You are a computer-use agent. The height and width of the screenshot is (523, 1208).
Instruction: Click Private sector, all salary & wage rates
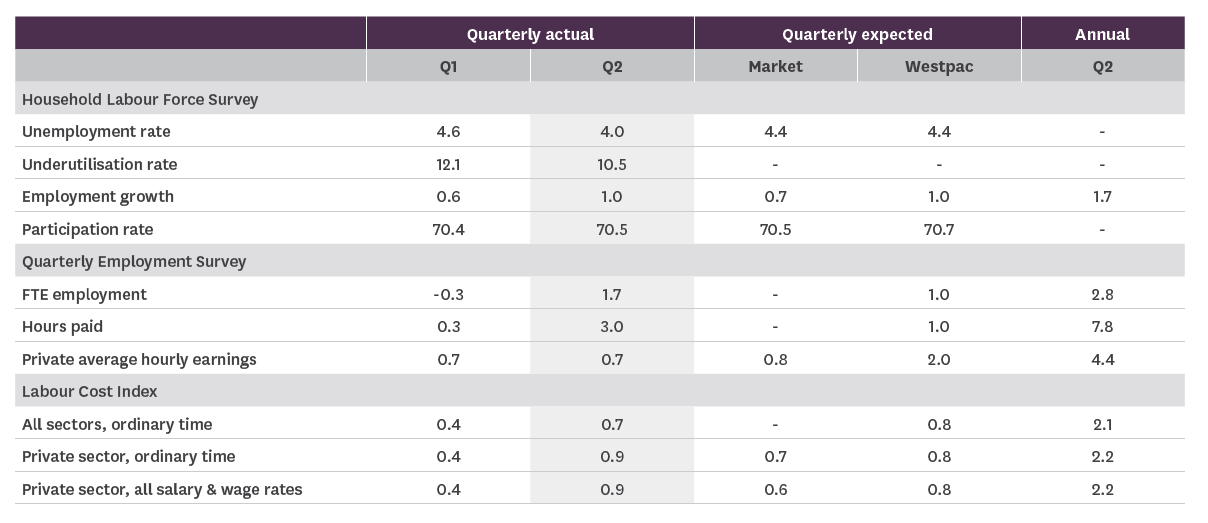click(162, 489)
